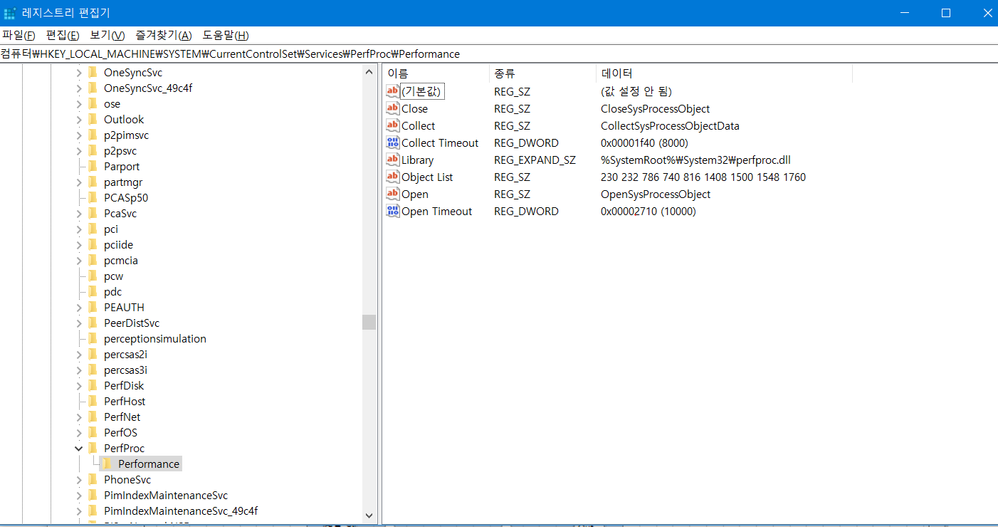The width and height of the screenshot is (998, 527).
Task: Click the DWORD icon of Open Timeout
Action: [393, 211]
